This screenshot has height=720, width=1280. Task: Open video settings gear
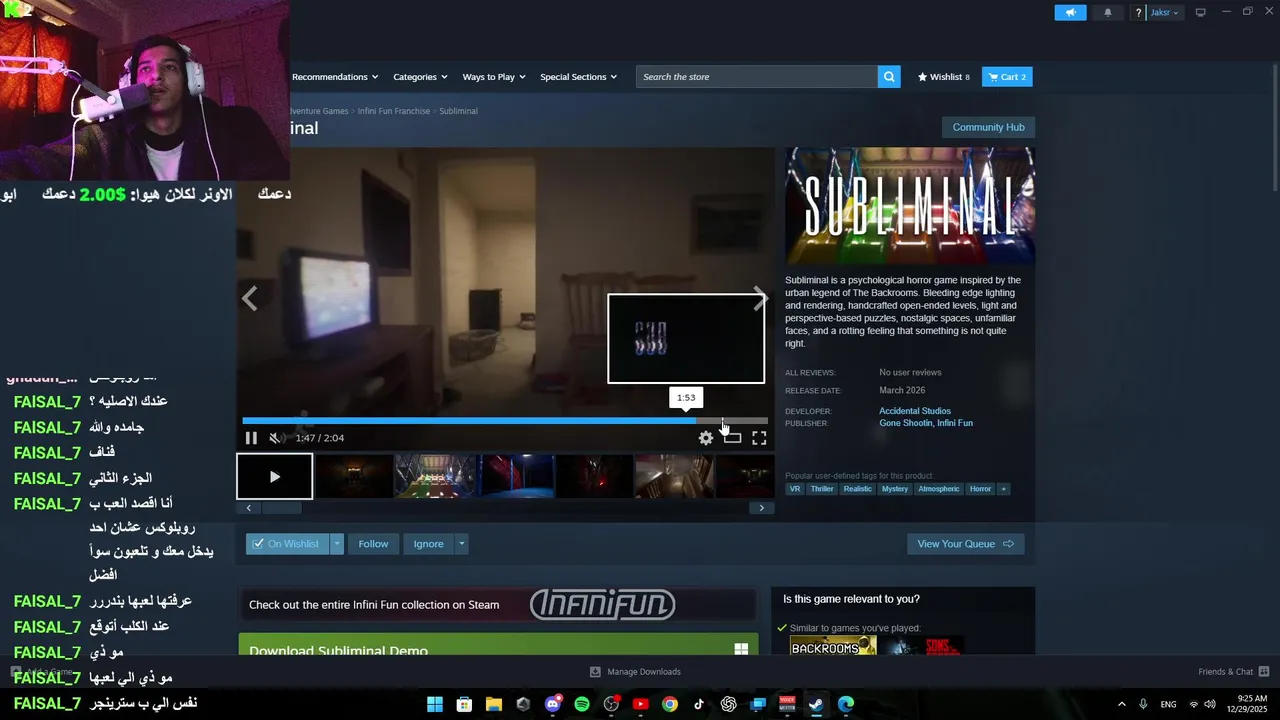(706, 438)
